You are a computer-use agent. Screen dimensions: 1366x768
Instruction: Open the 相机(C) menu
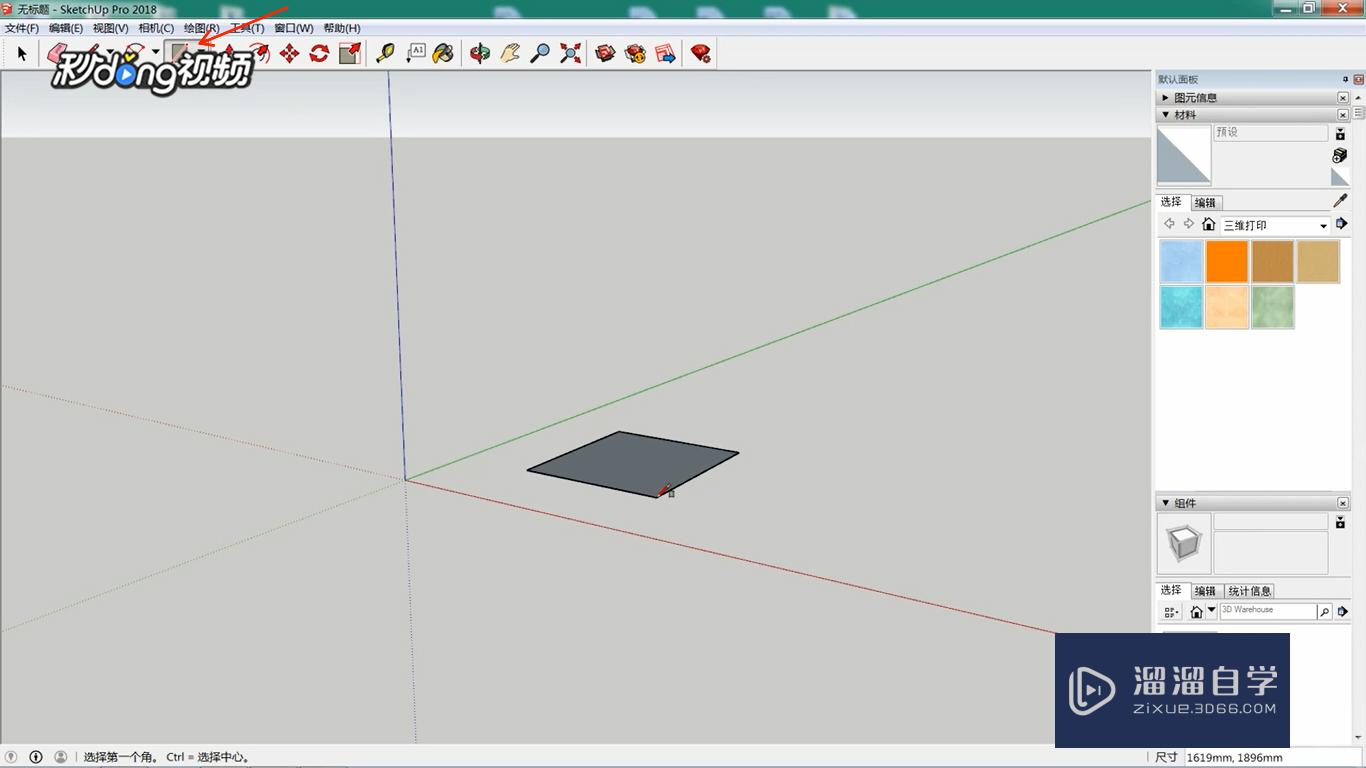pos(156,28)
